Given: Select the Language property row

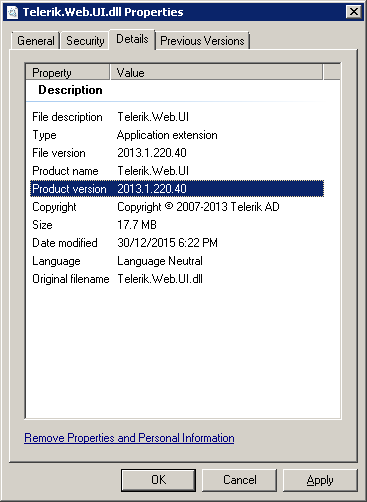Looking at the screenshot, I should pos(177,261).
